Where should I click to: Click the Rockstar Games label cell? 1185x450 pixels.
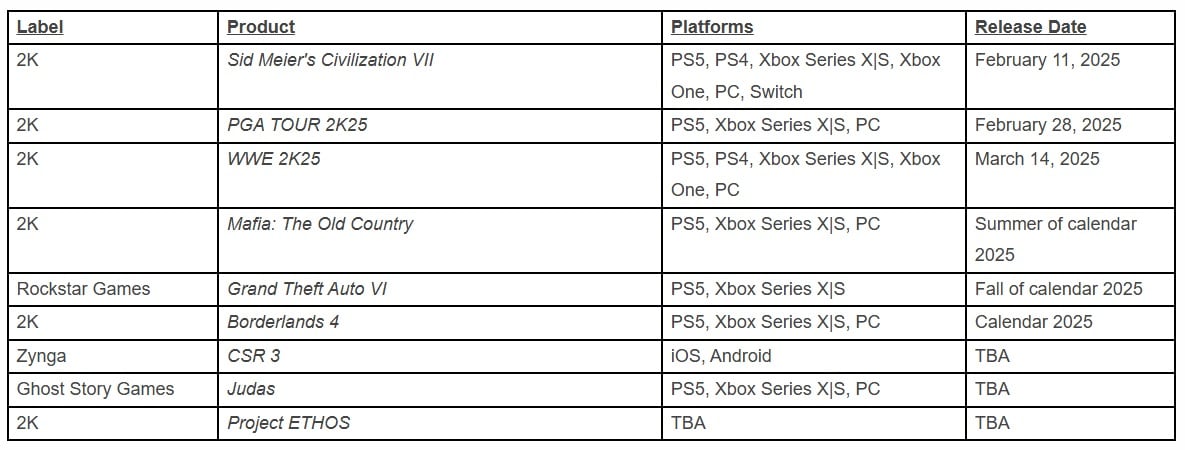(83, 289)
